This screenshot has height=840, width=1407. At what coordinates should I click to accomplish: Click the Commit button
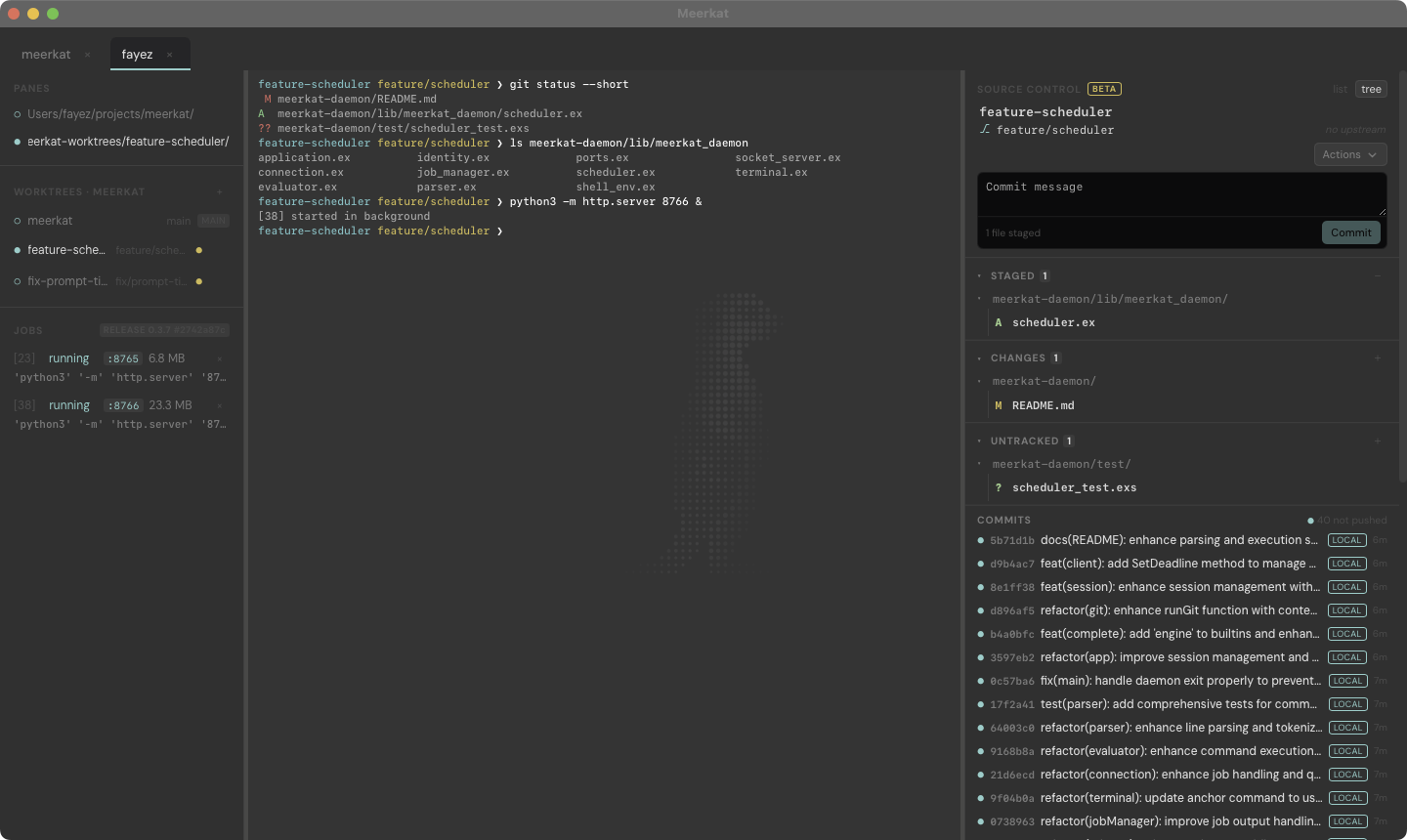(x=1351, y=232)
